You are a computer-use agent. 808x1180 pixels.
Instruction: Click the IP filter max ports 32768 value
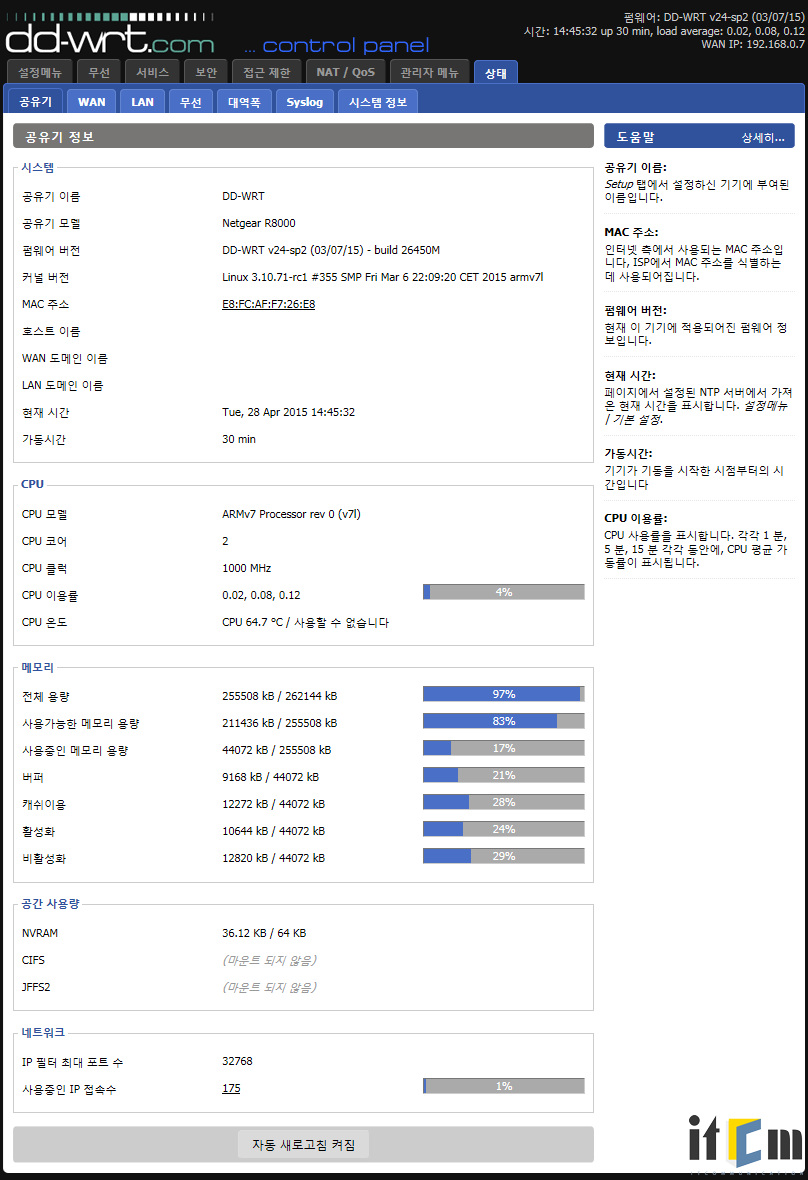click(237, 1061)
